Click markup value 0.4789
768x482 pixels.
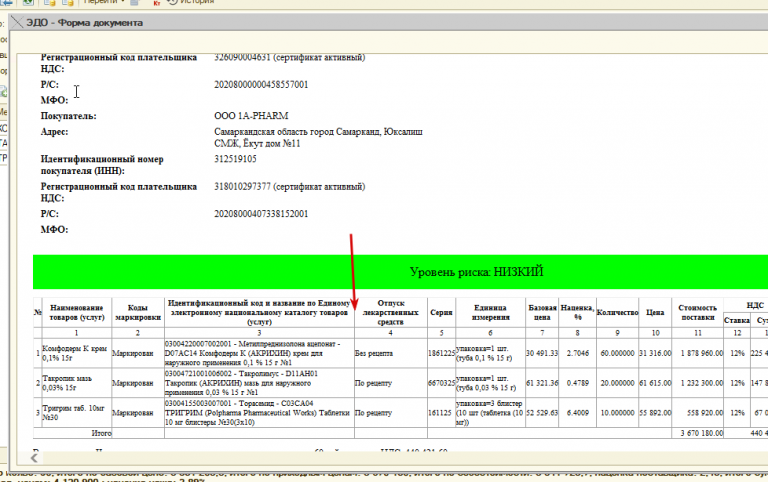point(577,383)
